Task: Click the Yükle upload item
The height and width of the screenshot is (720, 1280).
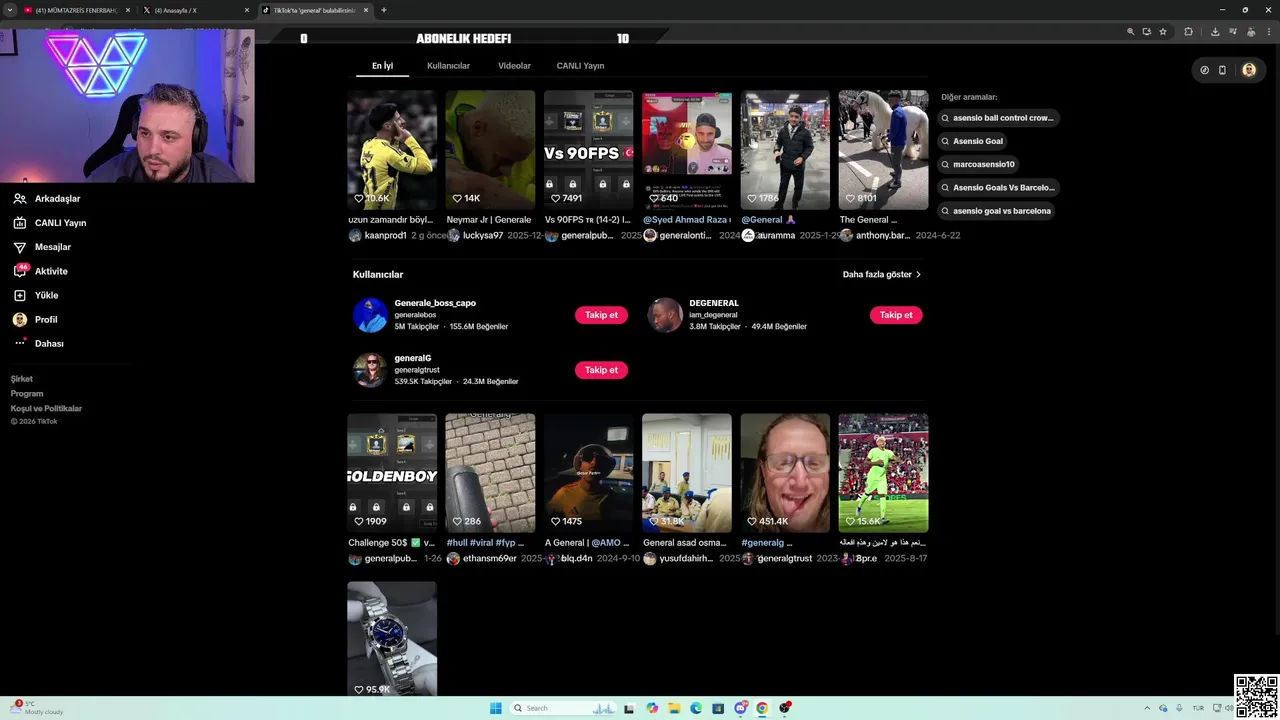Action: pos(36,295)
